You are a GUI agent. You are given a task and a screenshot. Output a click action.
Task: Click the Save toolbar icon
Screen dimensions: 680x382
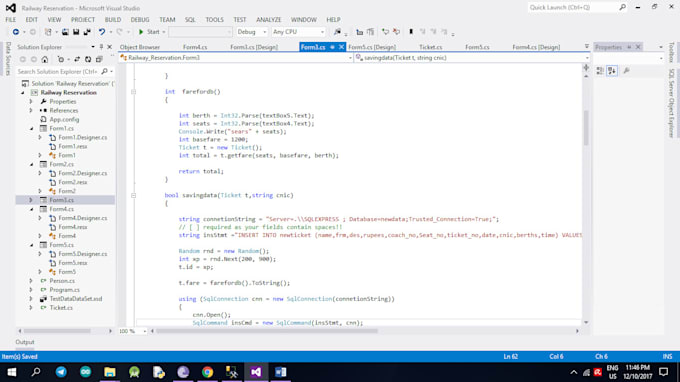pyautogui.click(x=76, y=32)
